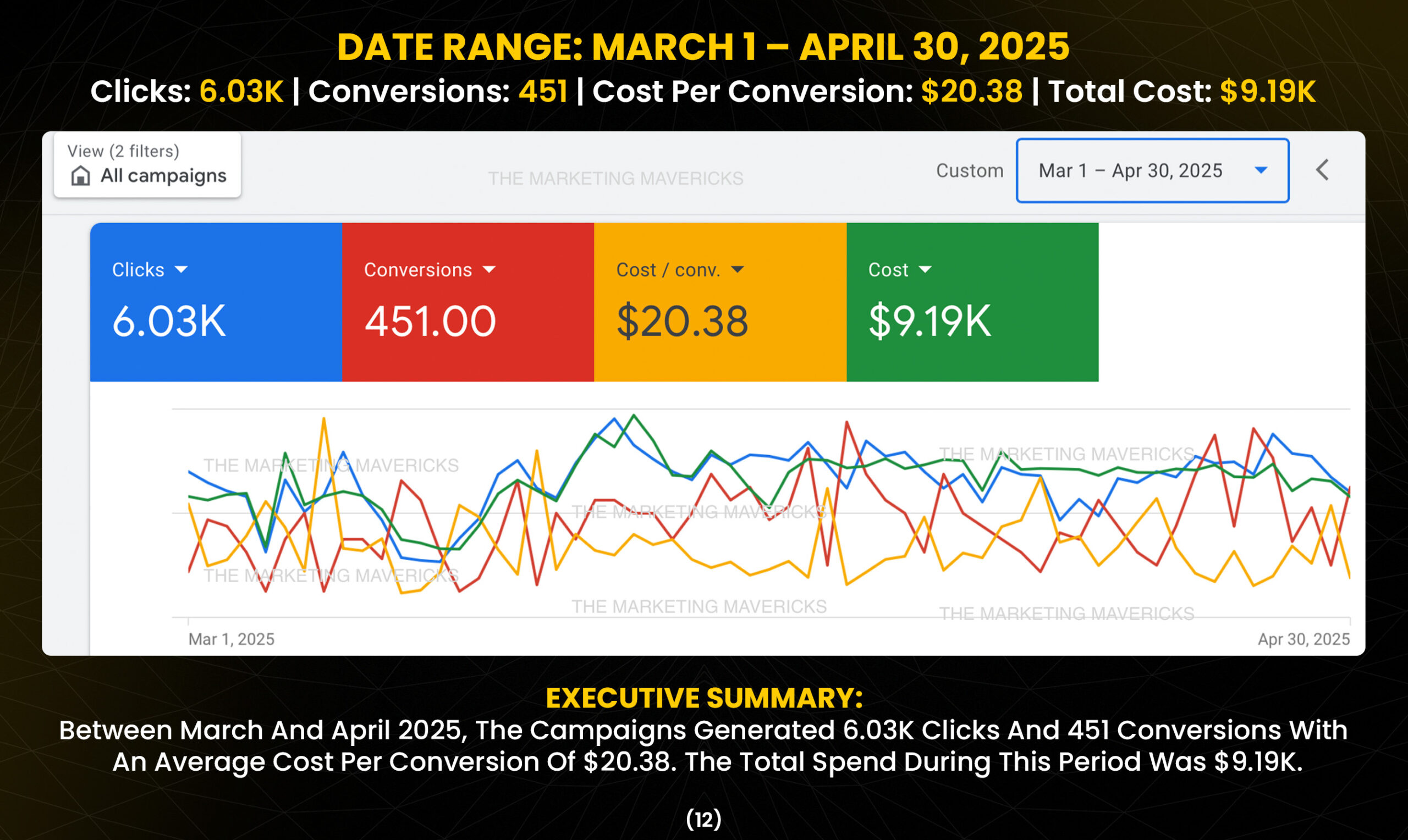Click the Mar 1, 2025 axis label
The height and width of the screenshot is (840, 1408).
[231, 639]
